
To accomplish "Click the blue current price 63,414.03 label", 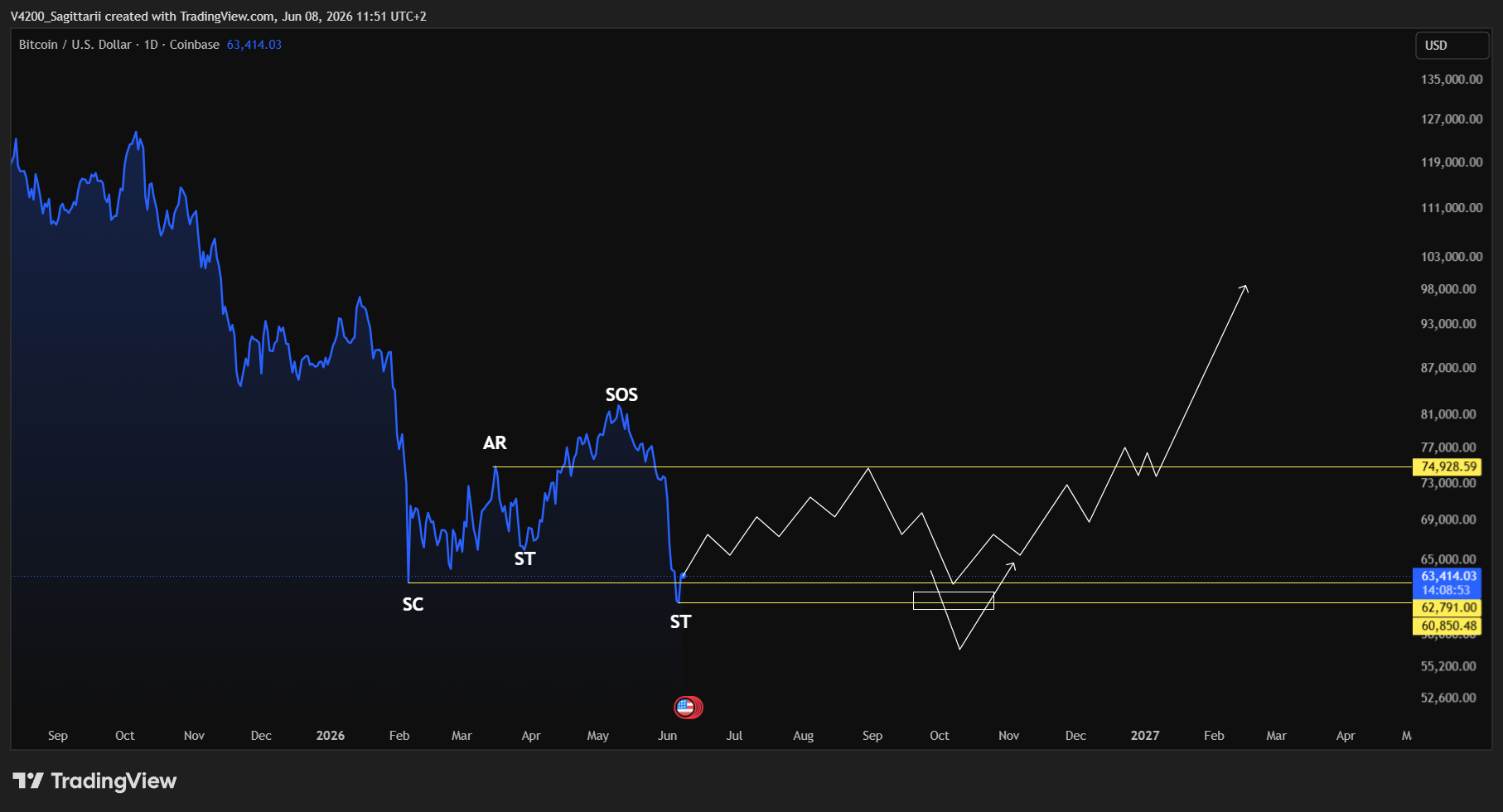I will pos(1448,576).
